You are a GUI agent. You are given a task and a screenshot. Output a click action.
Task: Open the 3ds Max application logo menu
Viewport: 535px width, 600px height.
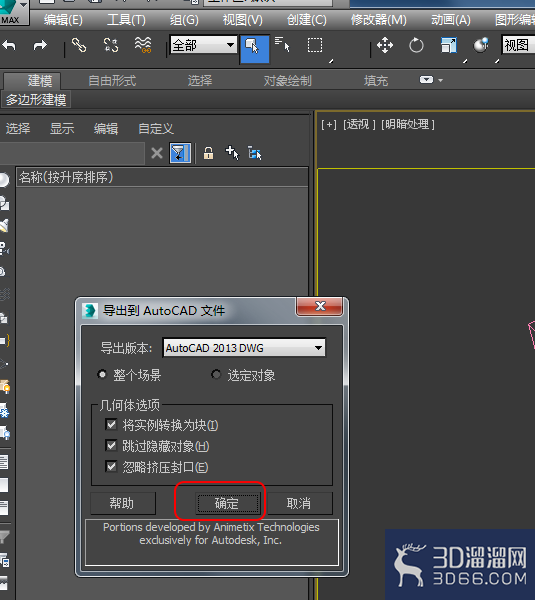pos(15,12)
